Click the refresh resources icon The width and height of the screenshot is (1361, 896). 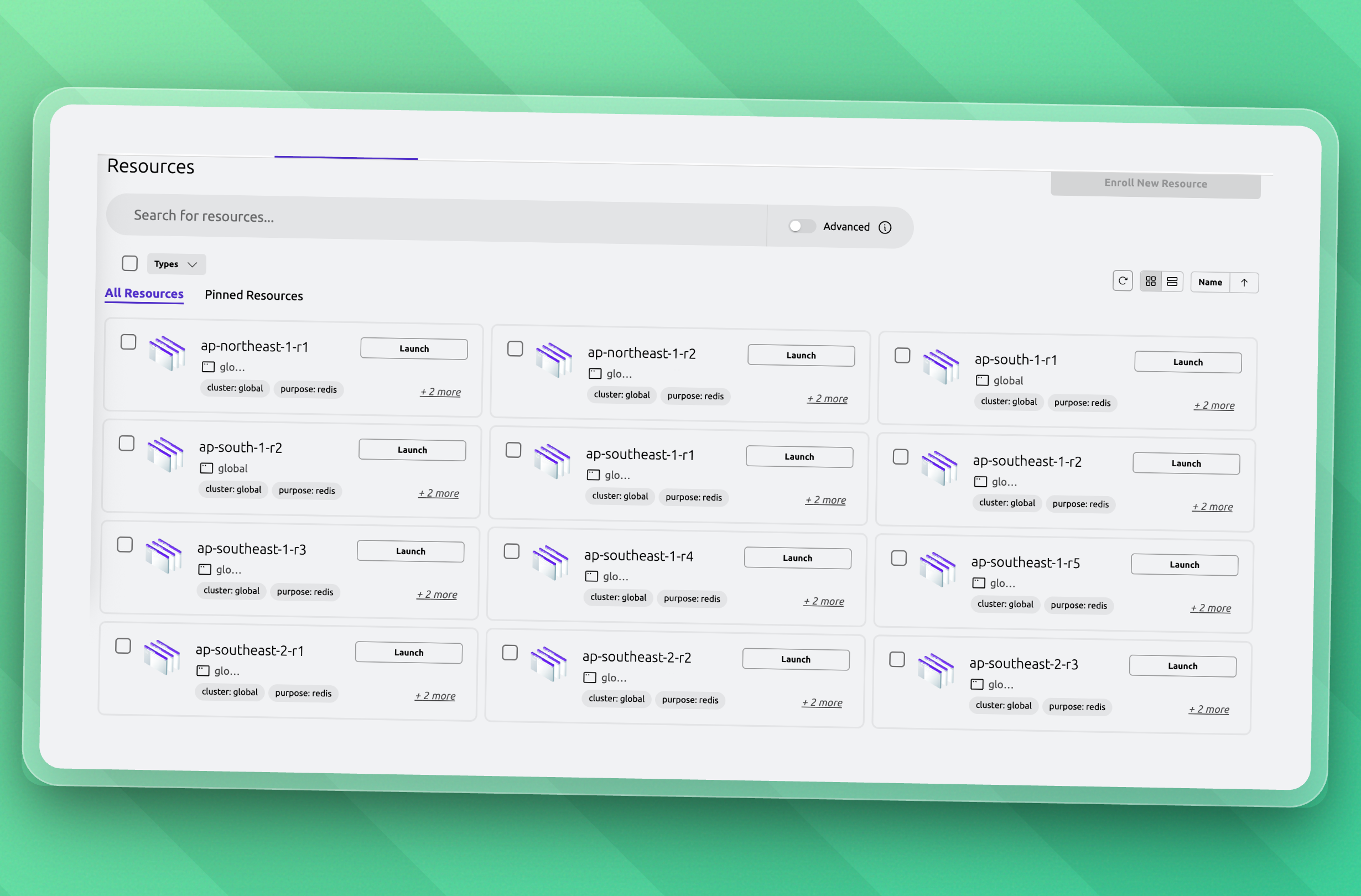(x=1123, y=280)
